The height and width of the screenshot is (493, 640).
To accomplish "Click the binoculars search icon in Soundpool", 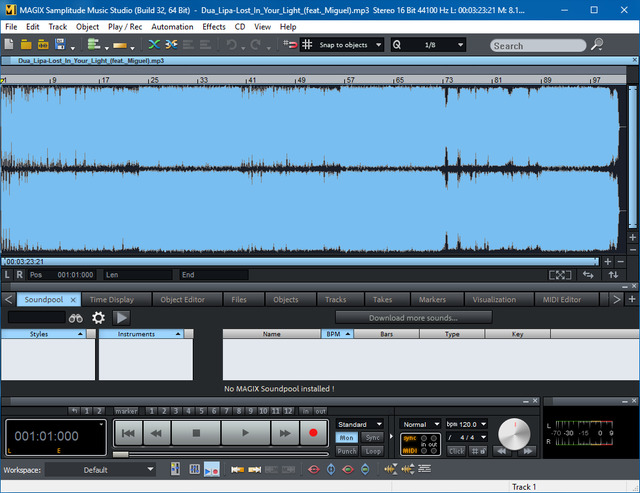I will [76, 317].
